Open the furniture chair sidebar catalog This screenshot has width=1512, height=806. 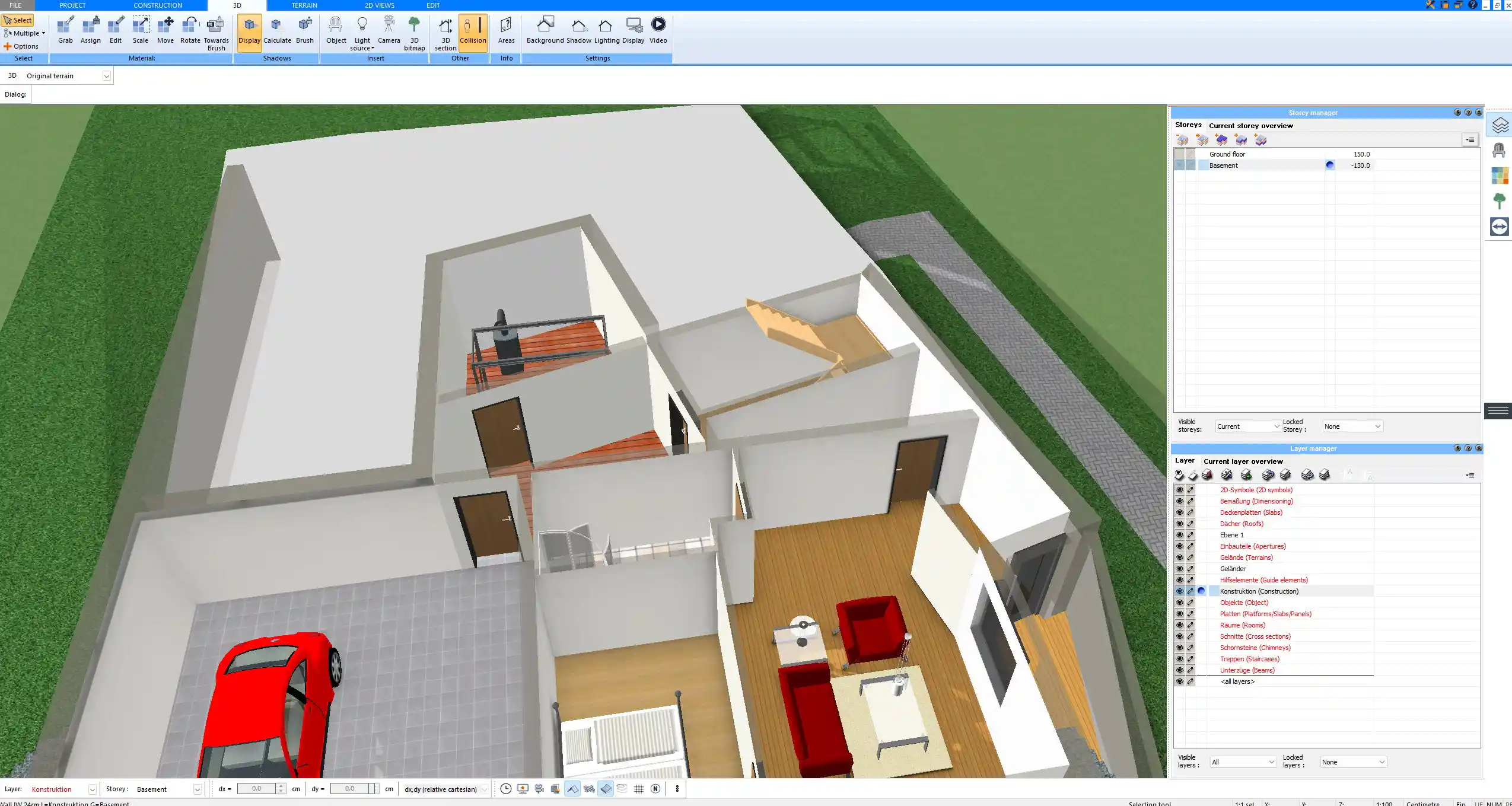1499,151
